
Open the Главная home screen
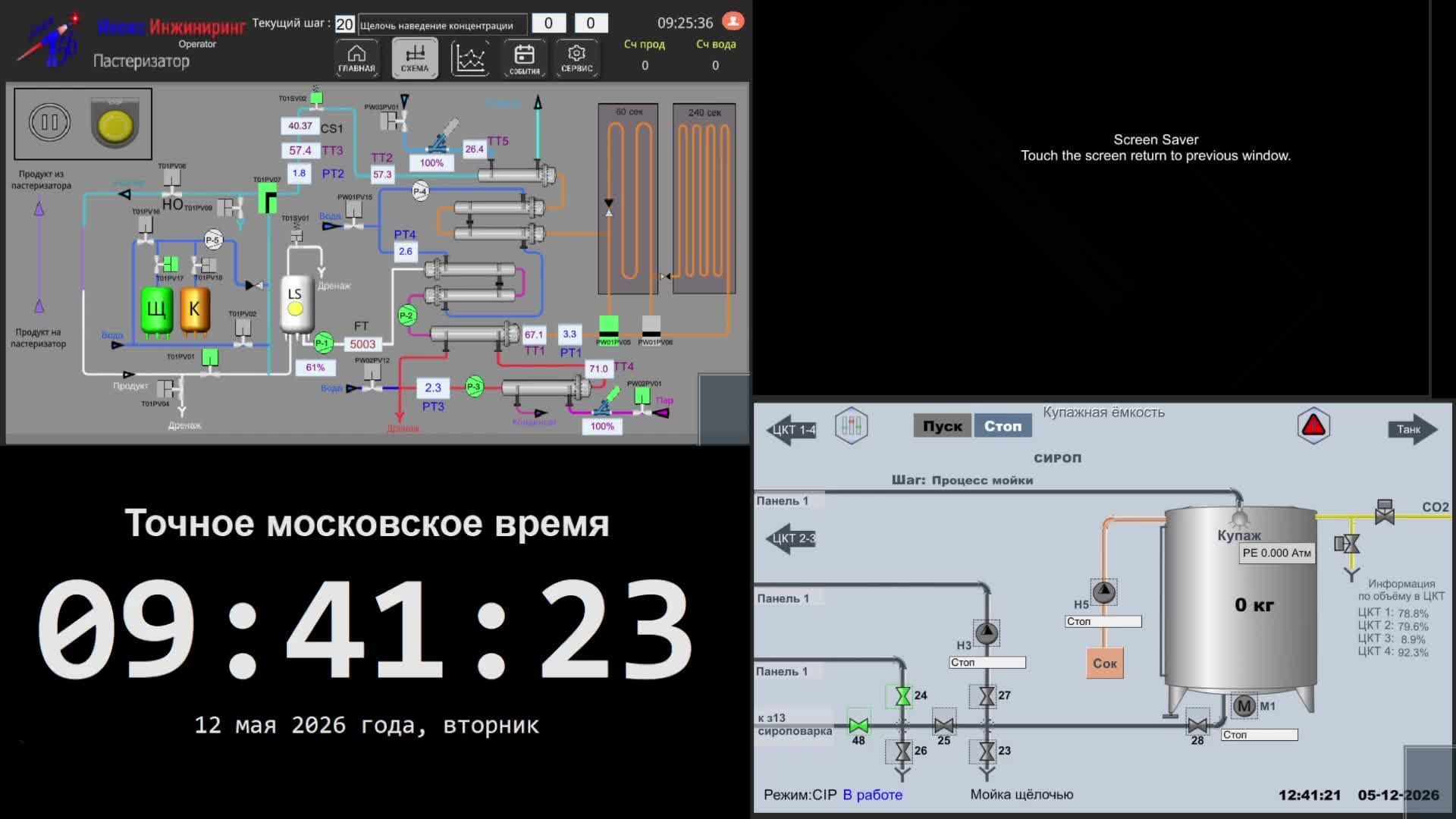tap(356, 58)
